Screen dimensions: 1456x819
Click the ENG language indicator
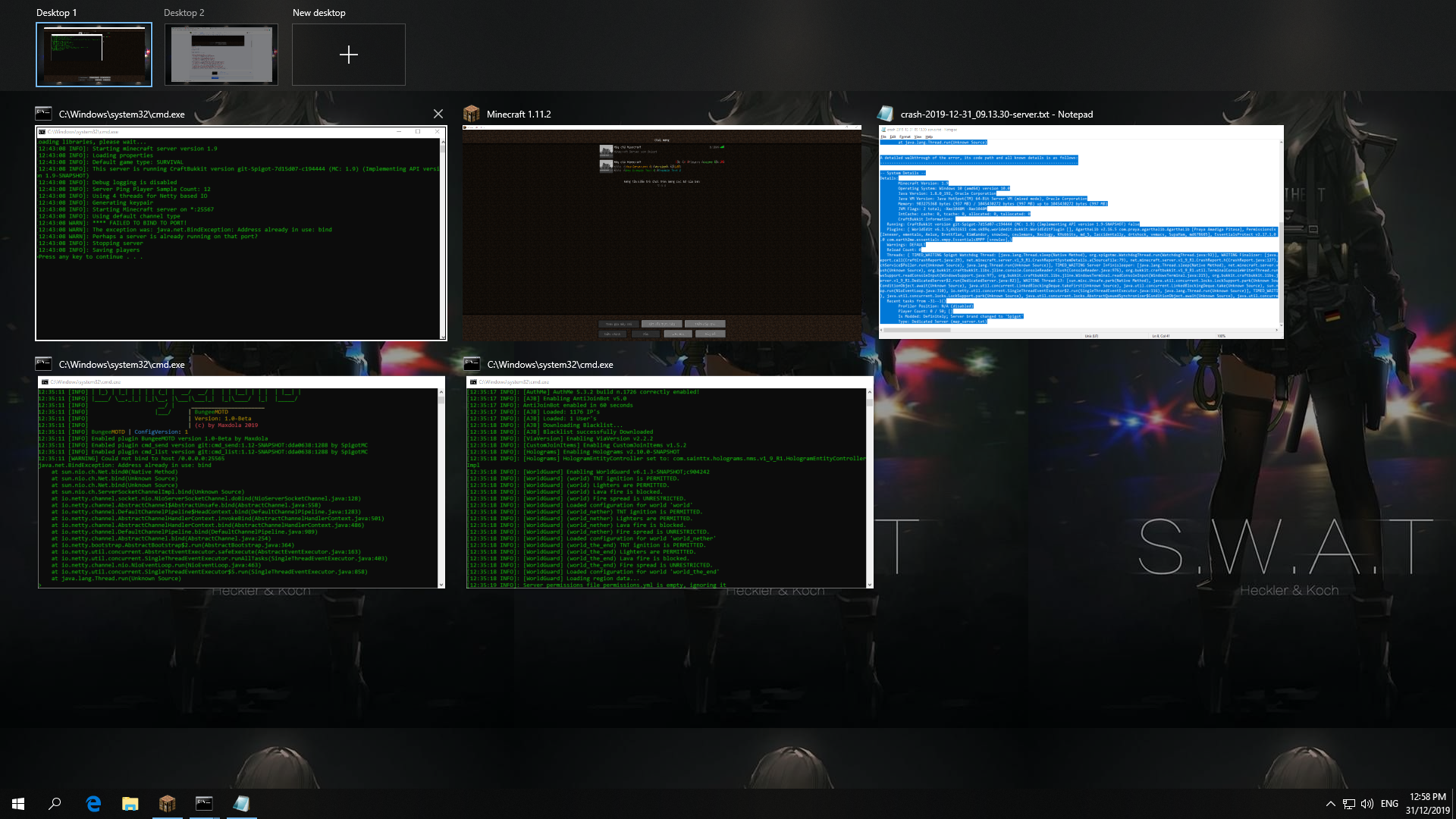pyautogui.click(x=1389, y=804)
